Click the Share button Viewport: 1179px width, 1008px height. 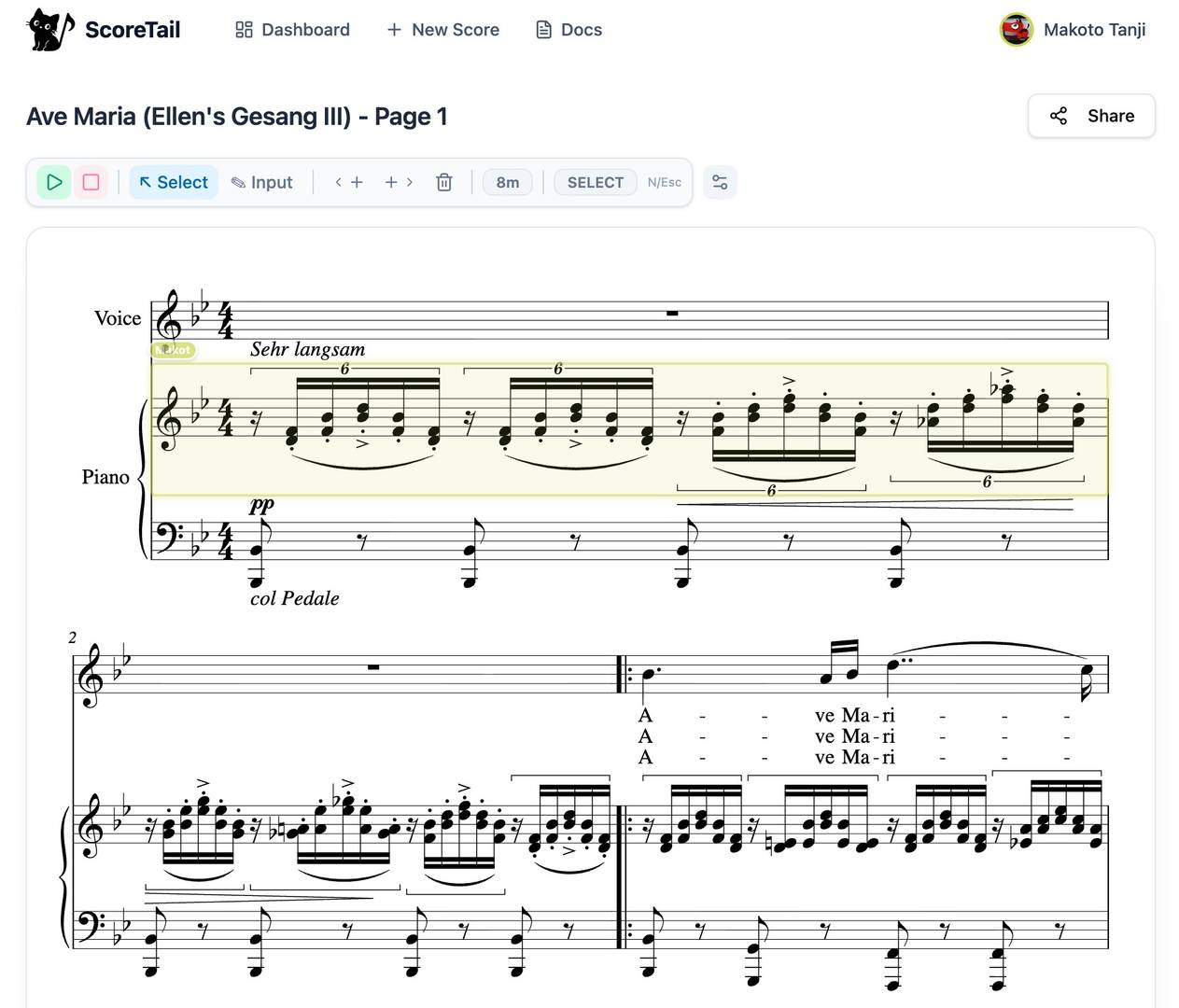click(1091, 116)
